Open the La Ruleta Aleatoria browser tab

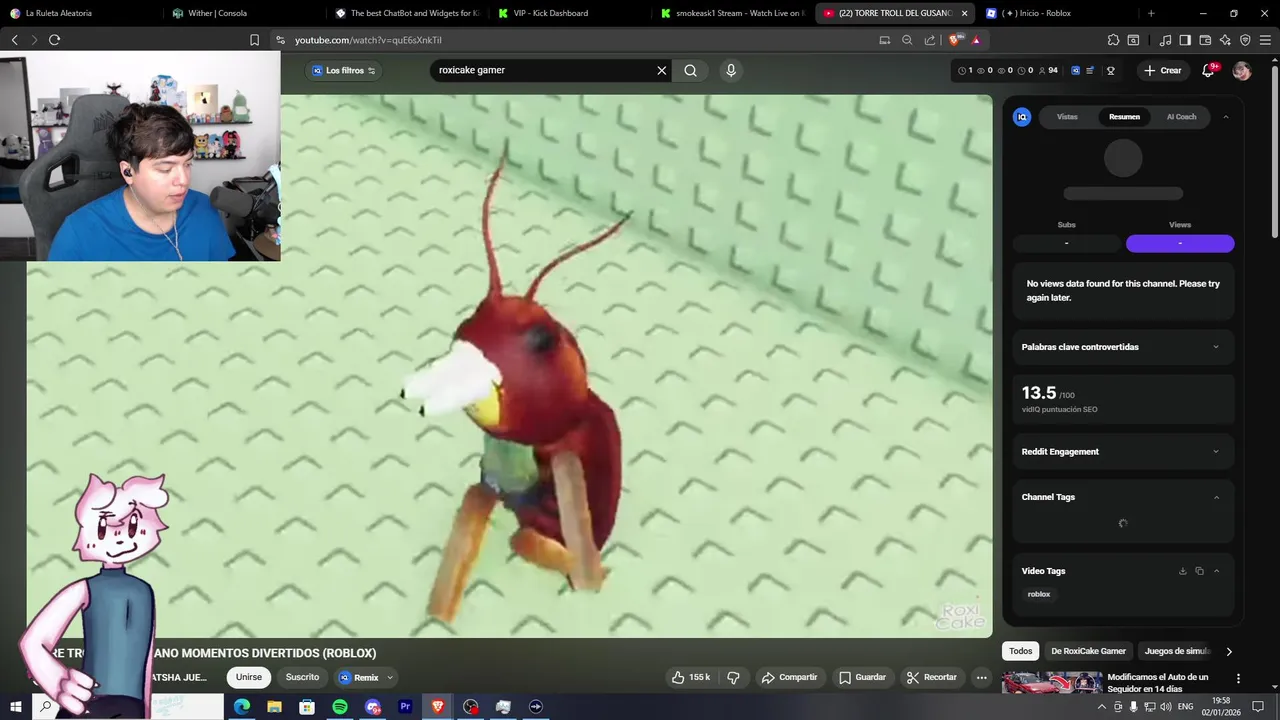pyautogui.click(x=80, y=13)
